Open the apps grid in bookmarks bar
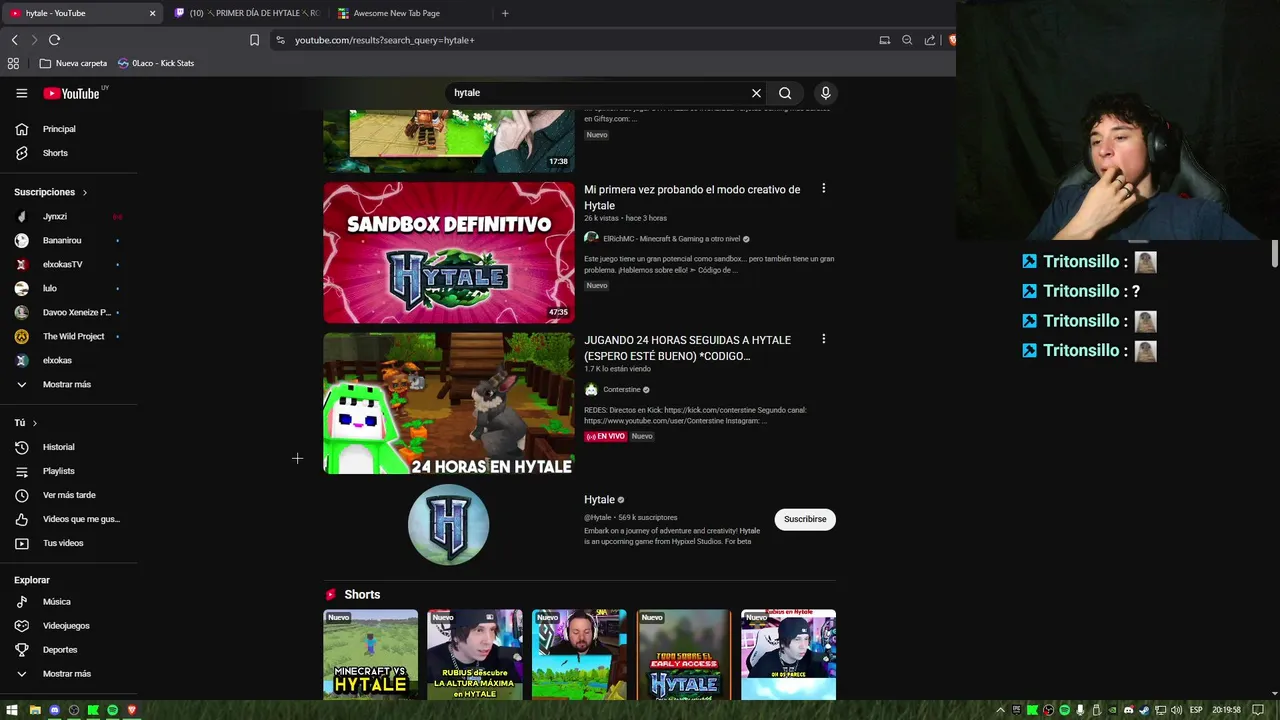Screen dimensions: 1280x720 click(x=13, y=63)
